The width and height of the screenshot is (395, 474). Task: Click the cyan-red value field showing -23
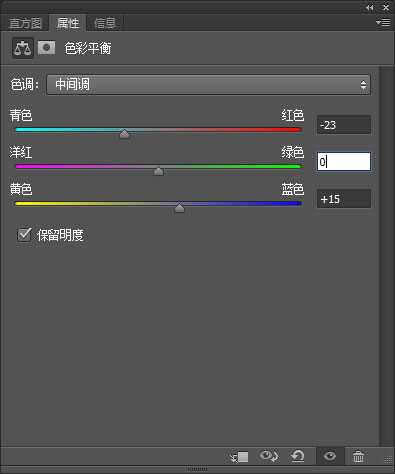[x=344, y=125]
